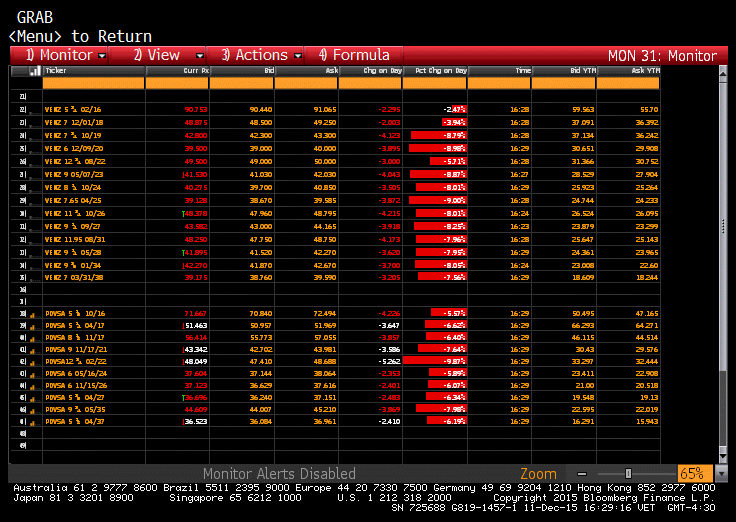The height and width of the screenshot is (522, 736).
Task: Open the dropdown arrow beside 65% zoom
Action: (x=721, y=474)
